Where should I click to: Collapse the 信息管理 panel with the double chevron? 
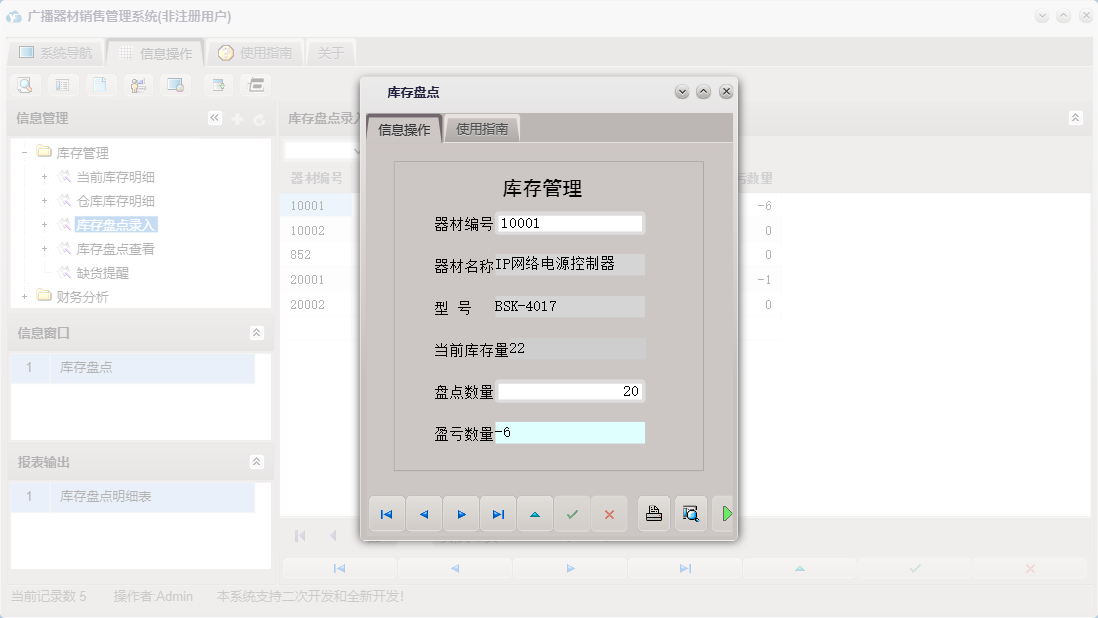(x=214, y=117)
